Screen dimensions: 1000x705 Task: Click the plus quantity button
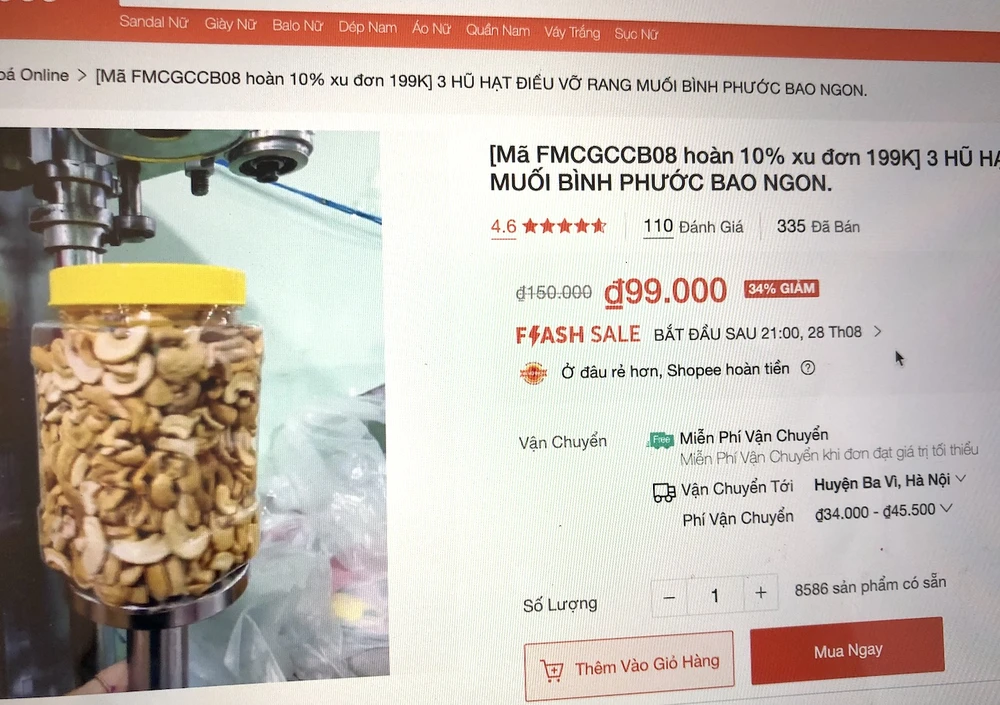pos(761,593)
